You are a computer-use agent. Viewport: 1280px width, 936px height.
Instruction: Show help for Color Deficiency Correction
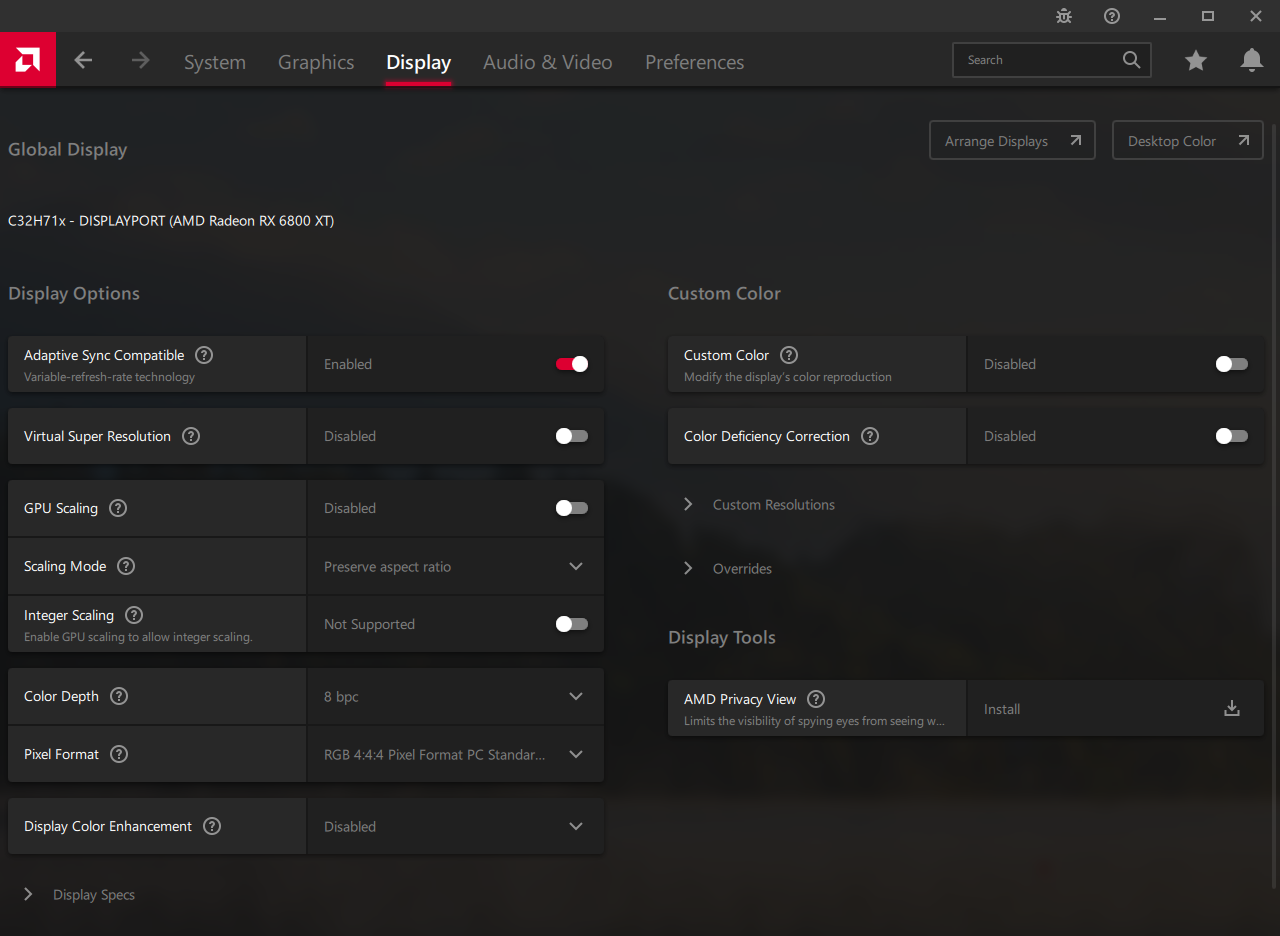(x=870, y=436)
